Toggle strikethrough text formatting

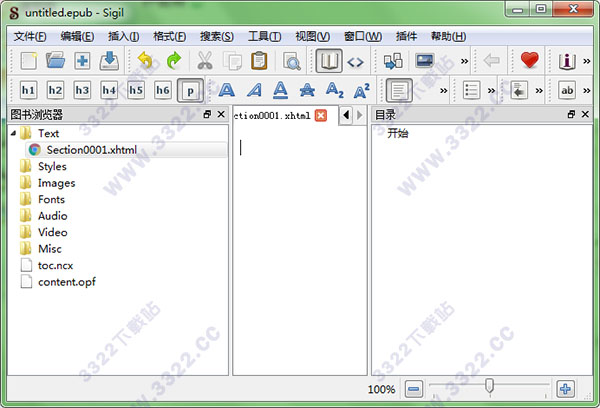tap(307, 90)
